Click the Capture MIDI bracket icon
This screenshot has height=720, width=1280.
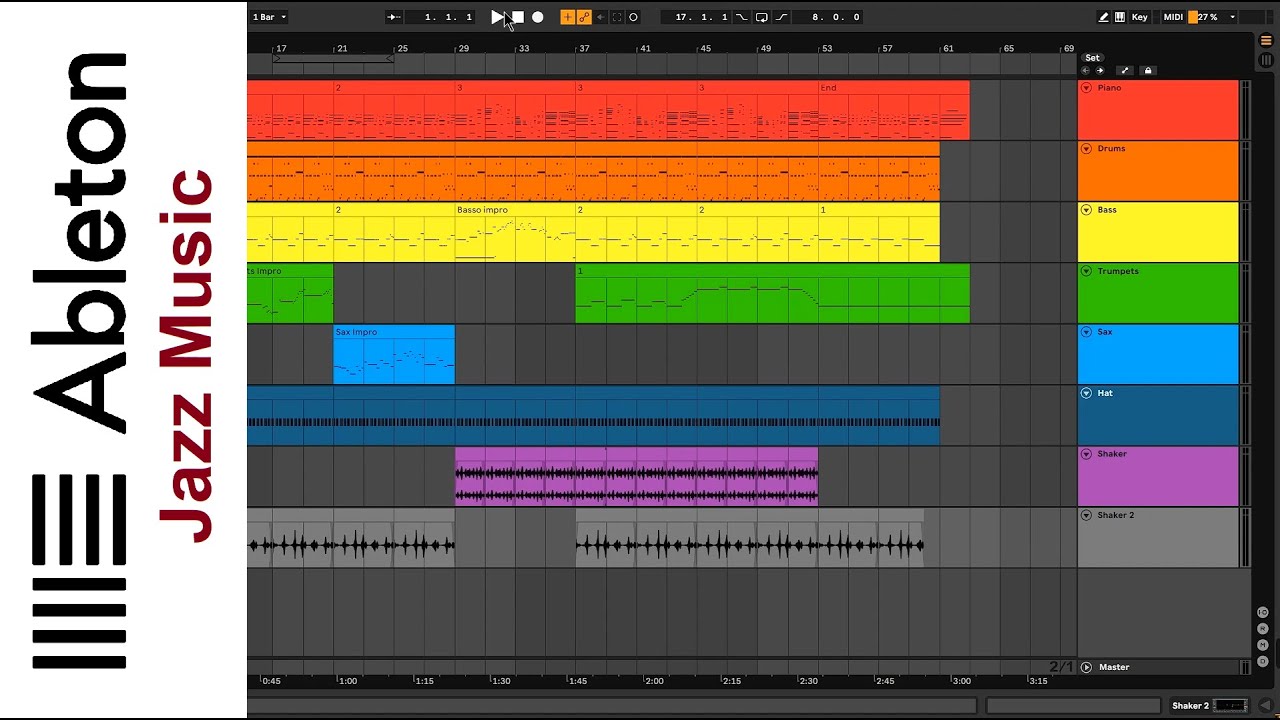[616, 17]
